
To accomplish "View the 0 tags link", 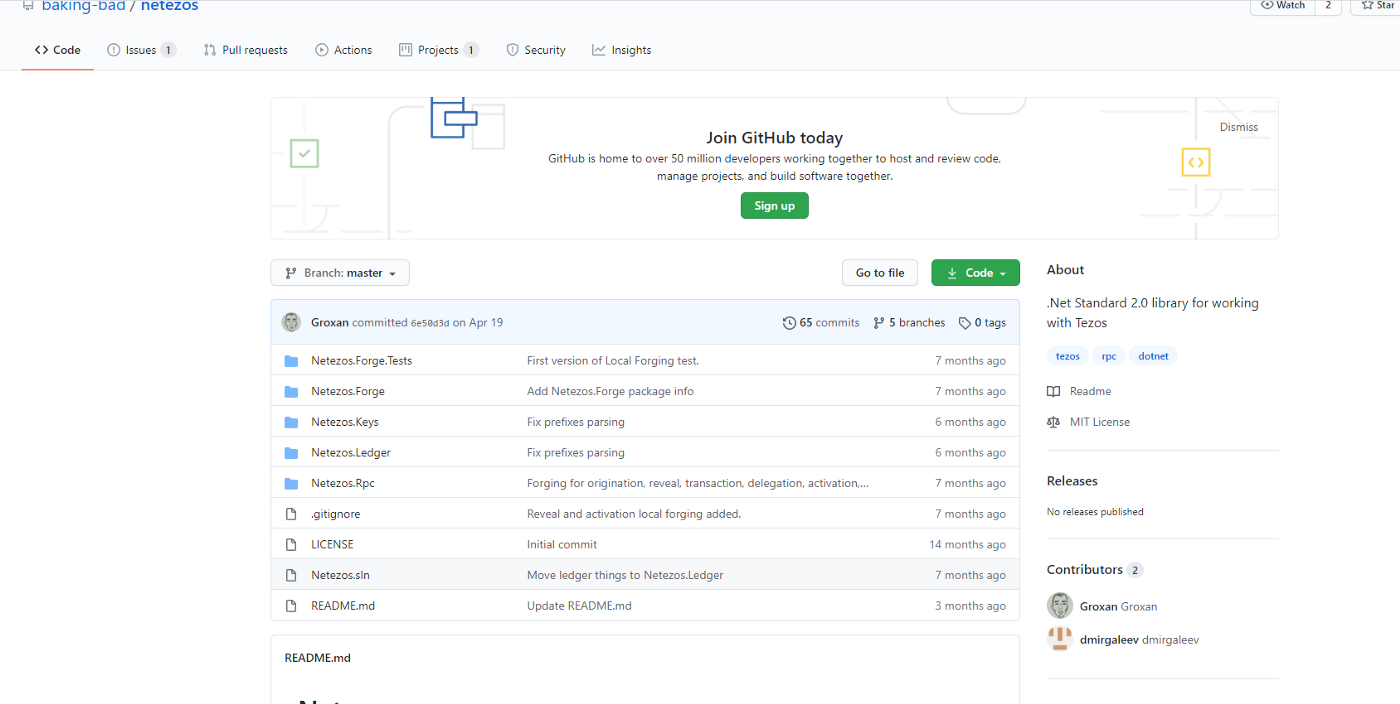I will click(982, 323).
